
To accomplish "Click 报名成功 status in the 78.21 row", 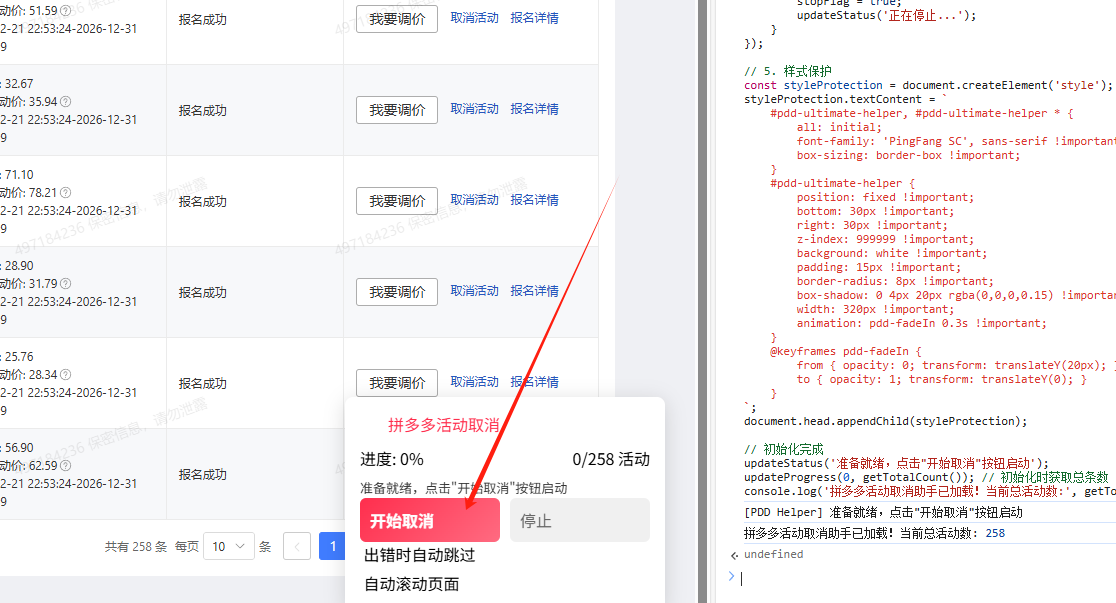I will [203, 202].
